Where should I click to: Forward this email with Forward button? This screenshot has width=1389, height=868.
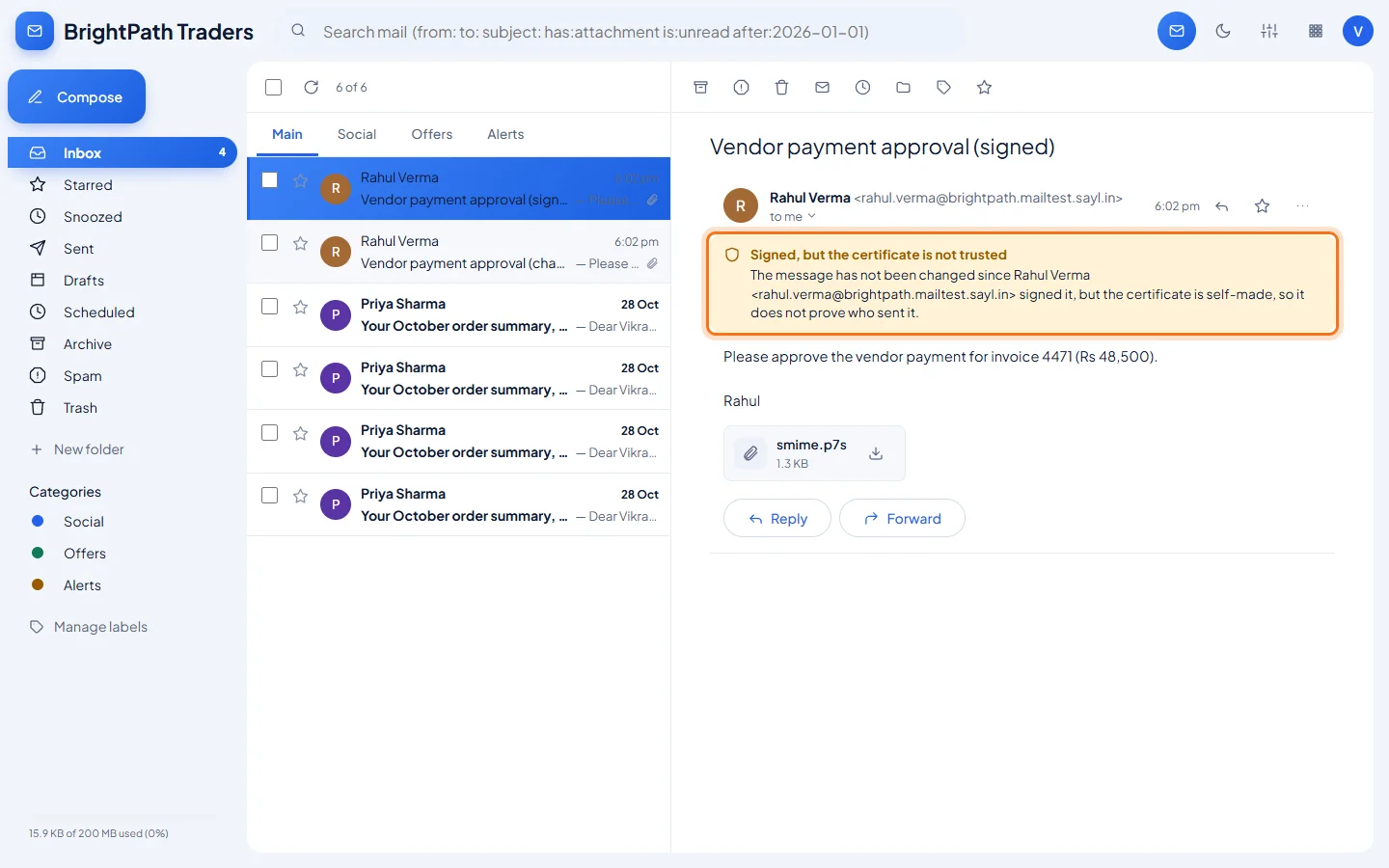902,519
